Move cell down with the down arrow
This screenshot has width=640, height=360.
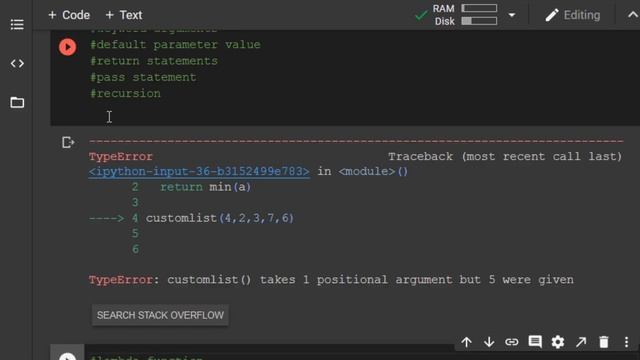[489, 342]
